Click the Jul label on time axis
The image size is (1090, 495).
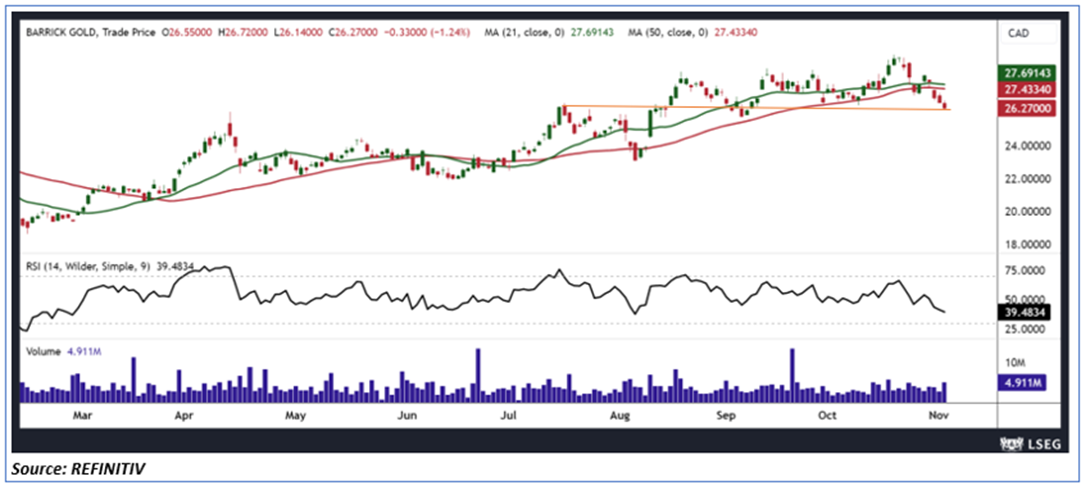pos(509,416)
